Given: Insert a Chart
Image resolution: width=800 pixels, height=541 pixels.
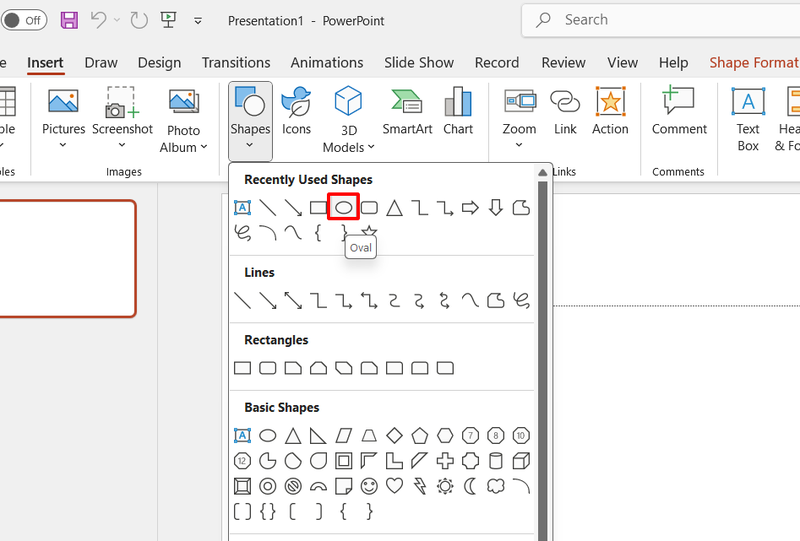Looking at the screenshot, I should point(458,112).
